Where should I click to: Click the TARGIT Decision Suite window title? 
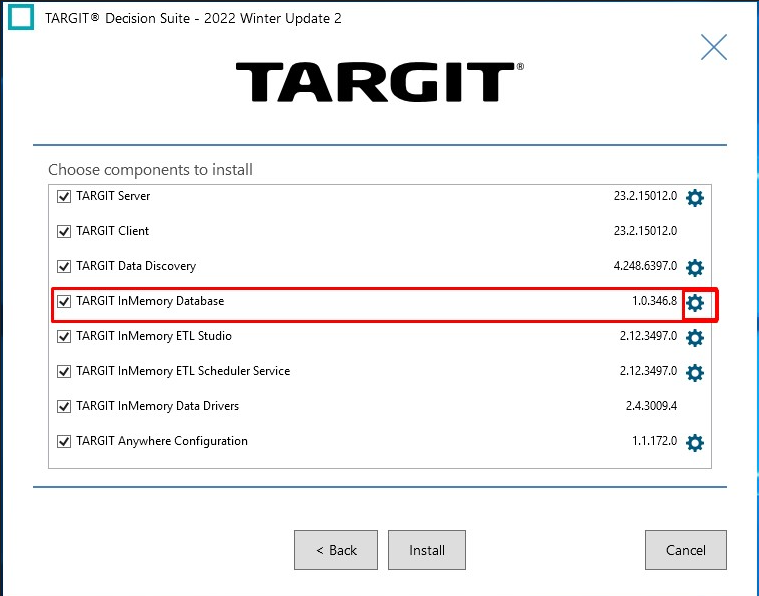coord(193,18)
